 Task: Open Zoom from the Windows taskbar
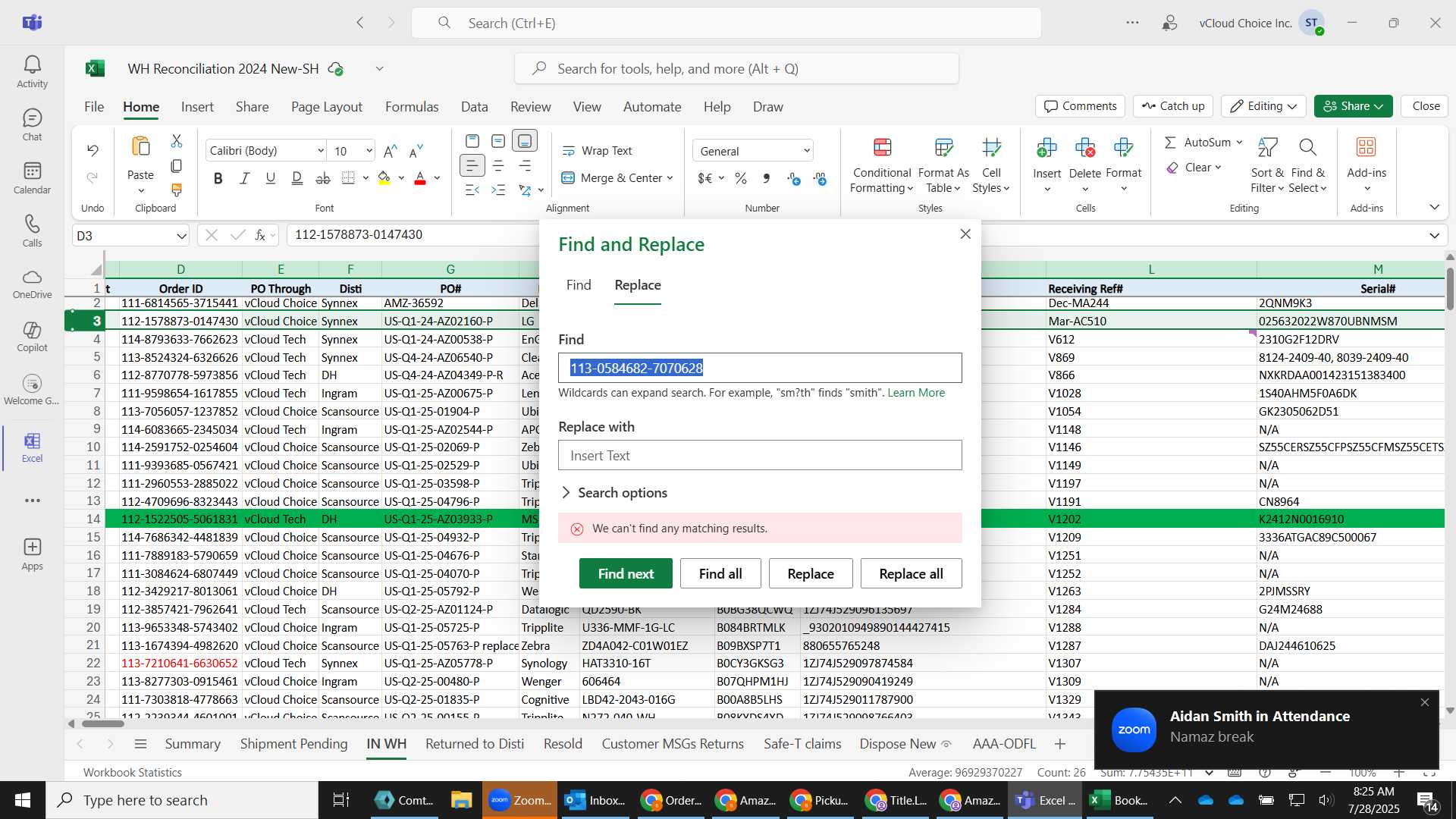(520, 800)
